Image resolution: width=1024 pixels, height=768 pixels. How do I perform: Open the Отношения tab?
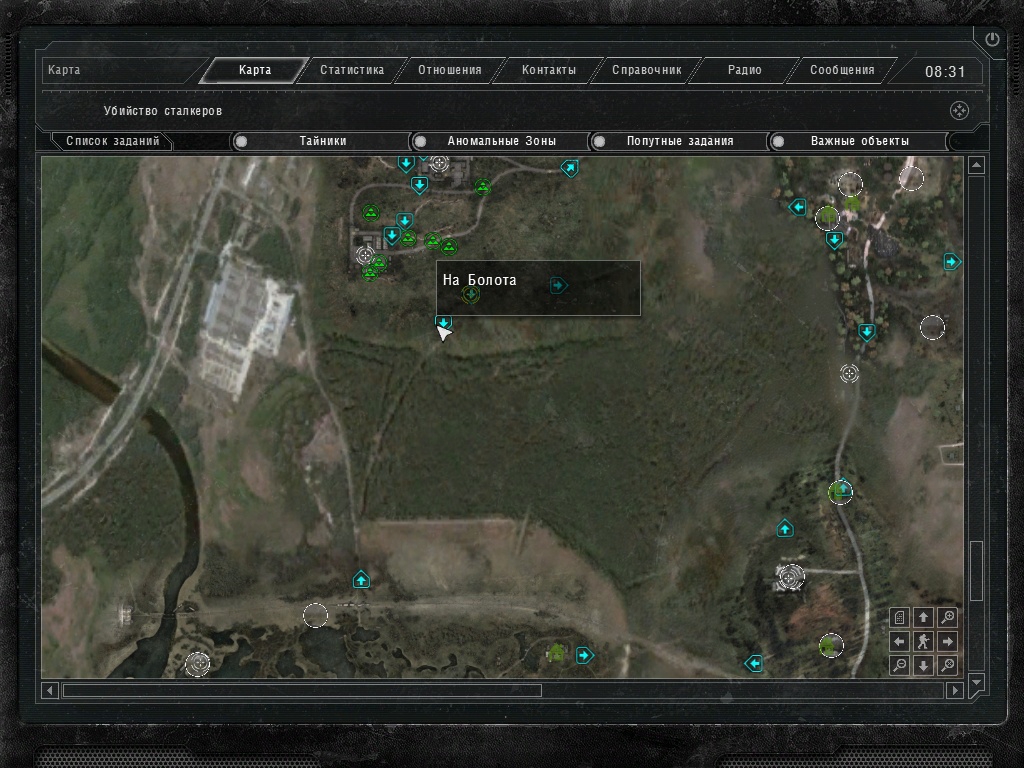click(x=449, y=70)
